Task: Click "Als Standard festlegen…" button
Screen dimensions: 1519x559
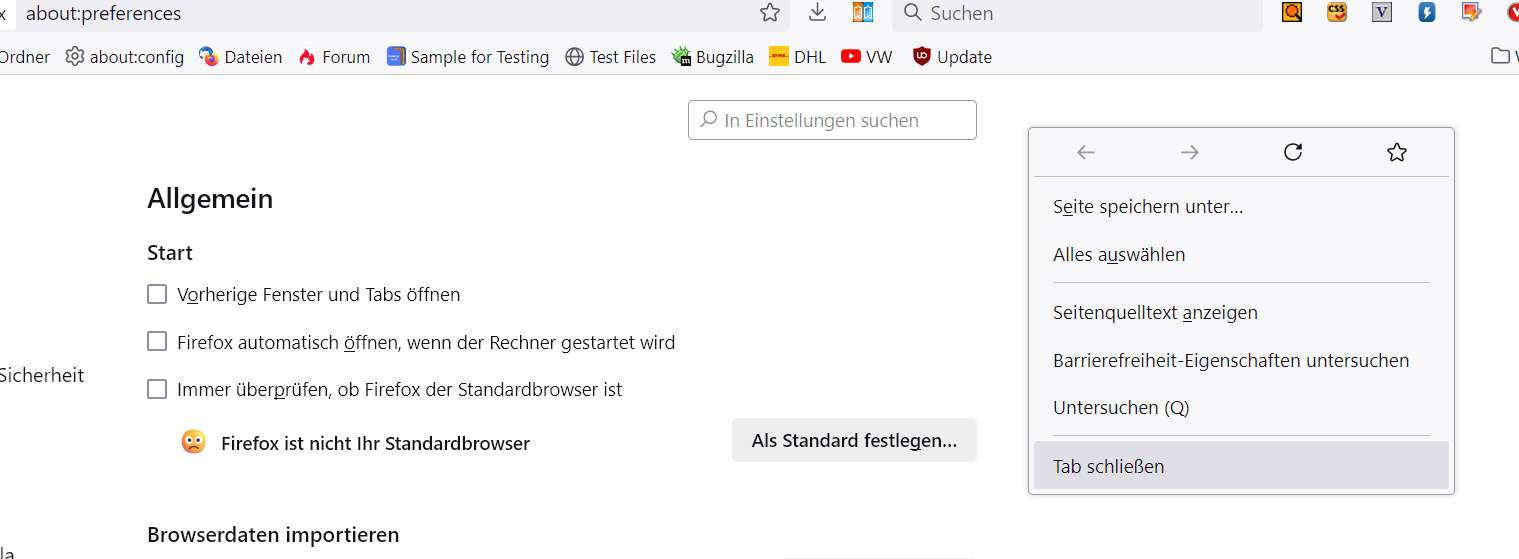Action: click(x=854, y=441)
